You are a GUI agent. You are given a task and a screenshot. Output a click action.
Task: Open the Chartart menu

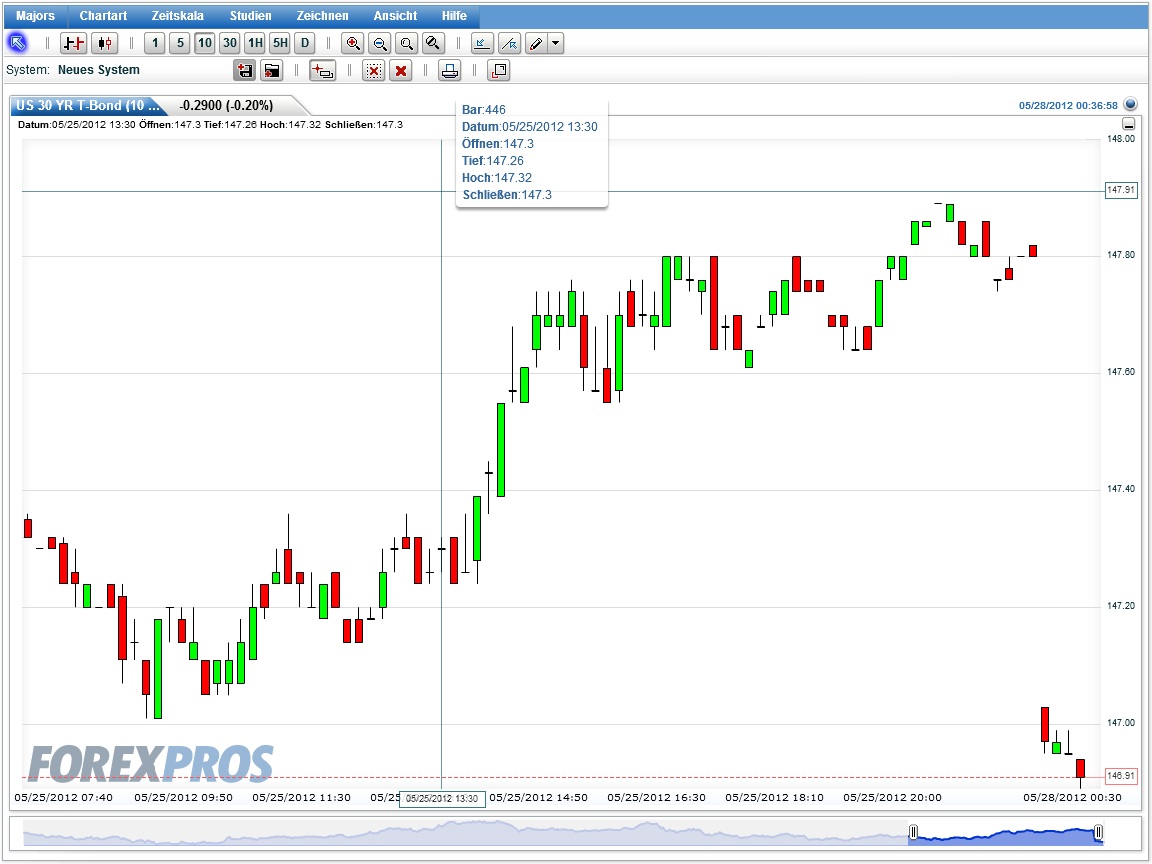pos(103,15)
